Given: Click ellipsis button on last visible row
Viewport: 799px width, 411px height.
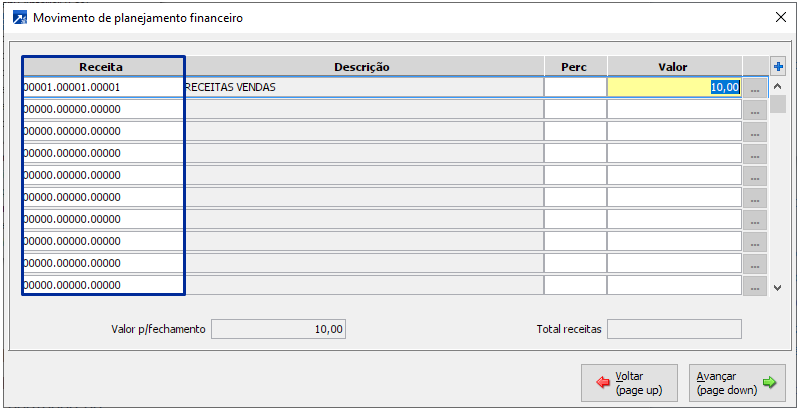Looking at the screenshot, I should [x=754, y=286].
